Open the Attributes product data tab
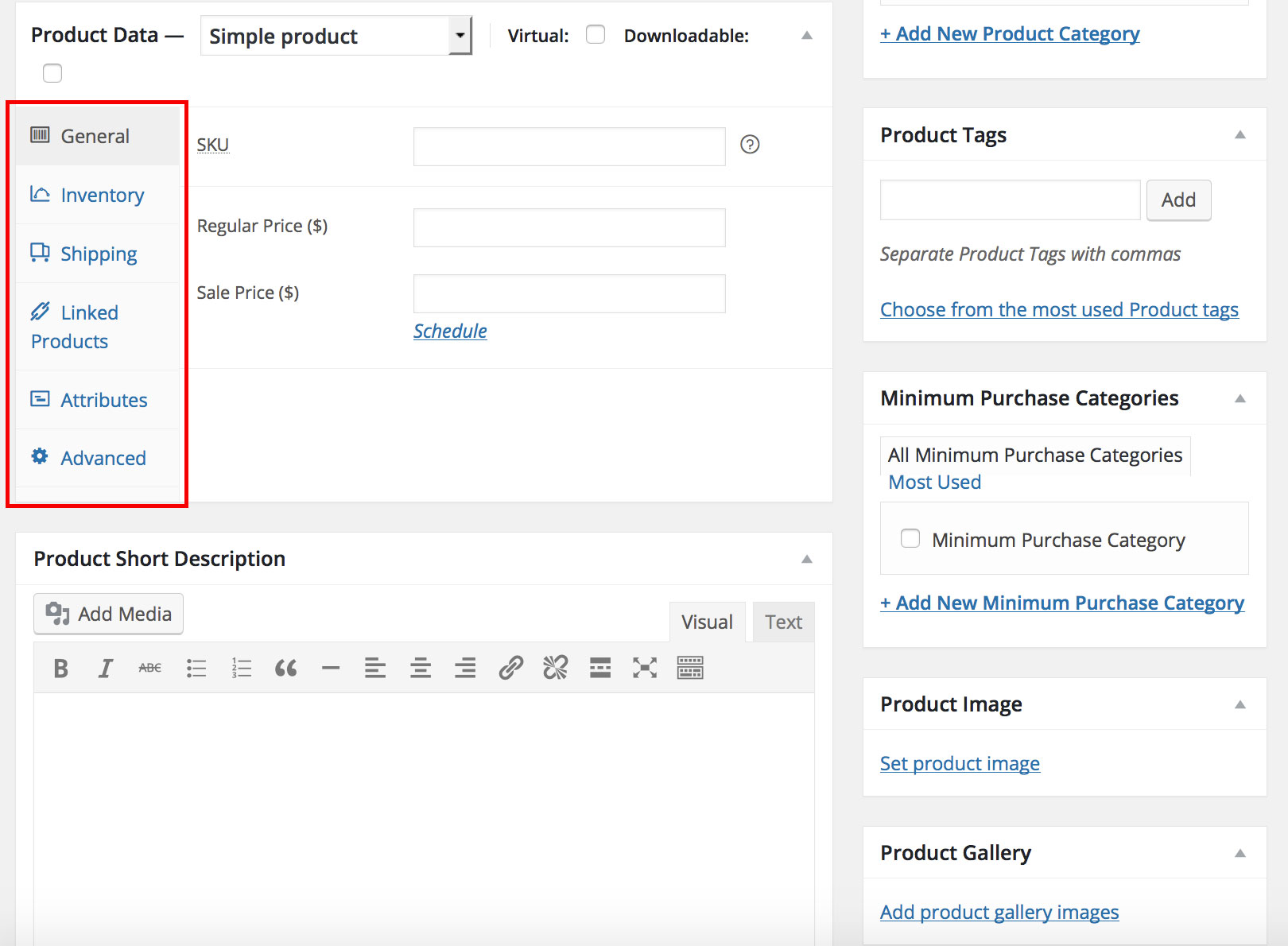The image size is (1288, 946). [x=99, y=400]
